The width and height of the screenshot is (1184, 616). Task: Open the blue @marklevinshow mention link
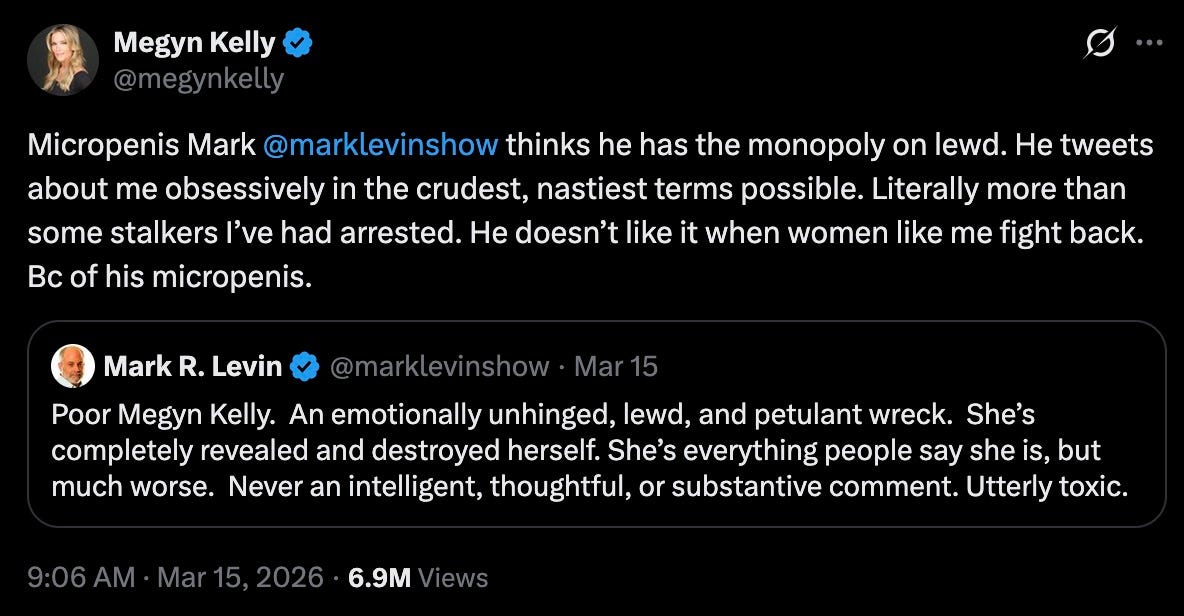coord(380,145)
